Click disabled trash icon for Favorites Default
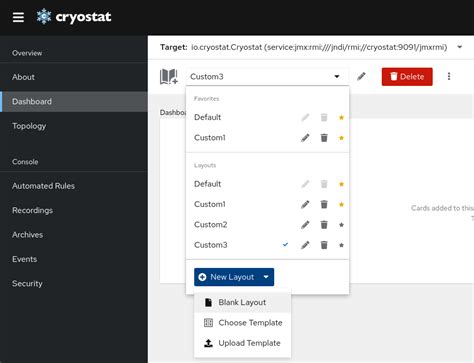The height and width of the screenshot is (363, 474). pos(324,117)
